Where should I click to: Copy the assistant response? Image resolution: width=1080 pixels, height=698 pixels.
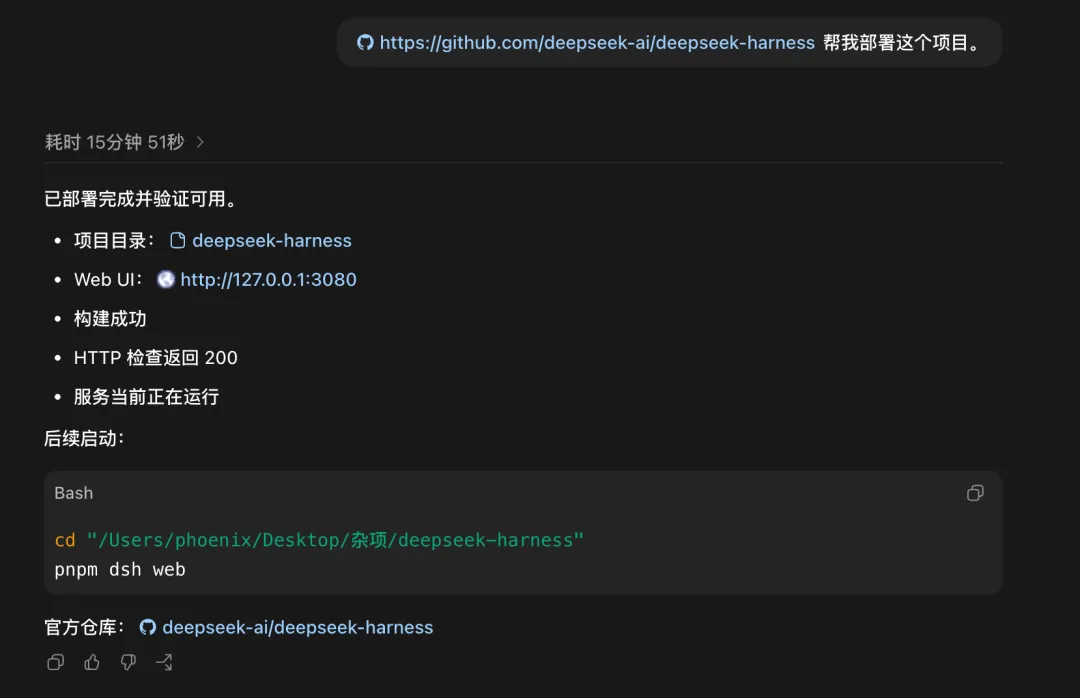click(55, 662)
